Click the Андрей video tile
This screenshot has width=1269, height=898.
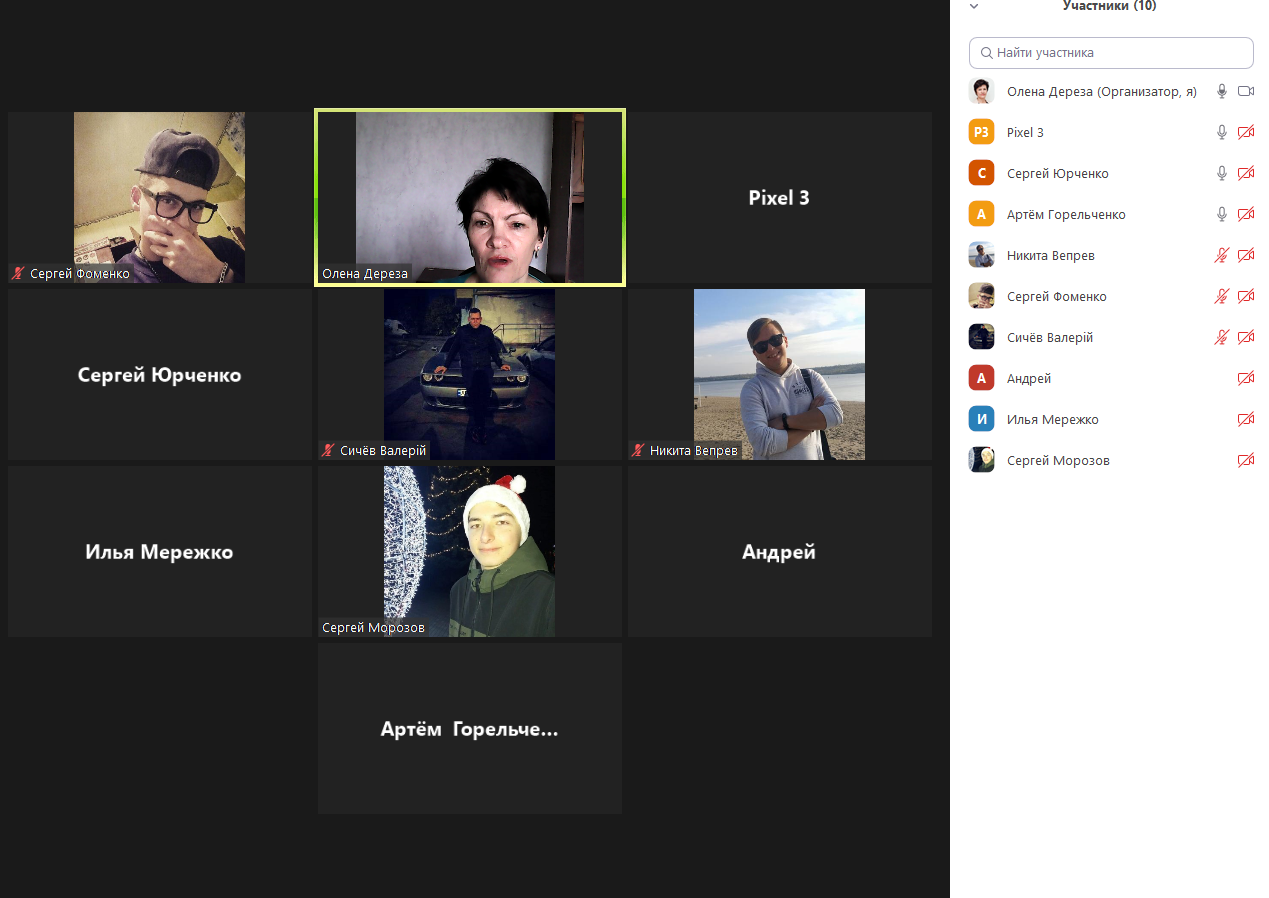click(x=780, y=552)
